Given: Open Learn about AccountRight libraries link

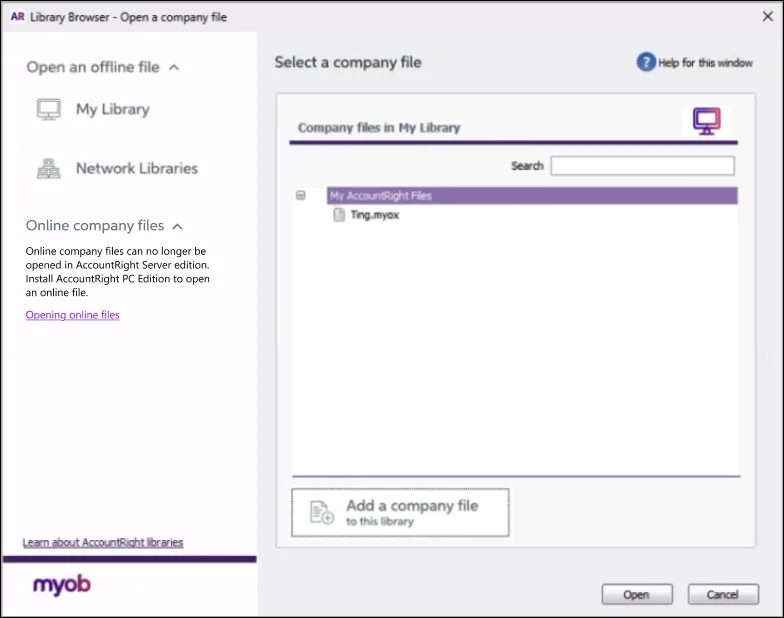Looking at the screenshot, I should [x=102, y=542].
